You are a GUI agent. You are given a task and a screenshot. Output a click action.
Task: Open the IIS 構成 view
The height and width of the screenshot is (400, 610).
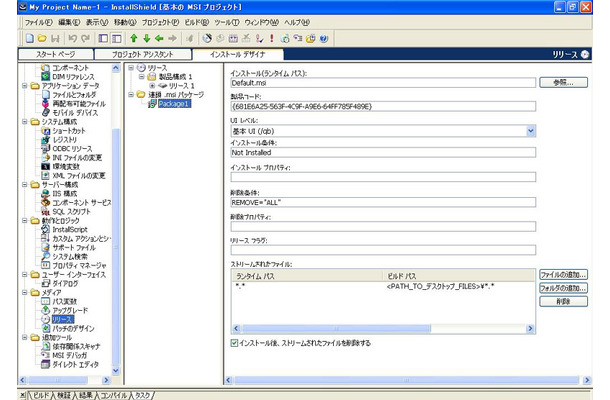pos(65,193)
